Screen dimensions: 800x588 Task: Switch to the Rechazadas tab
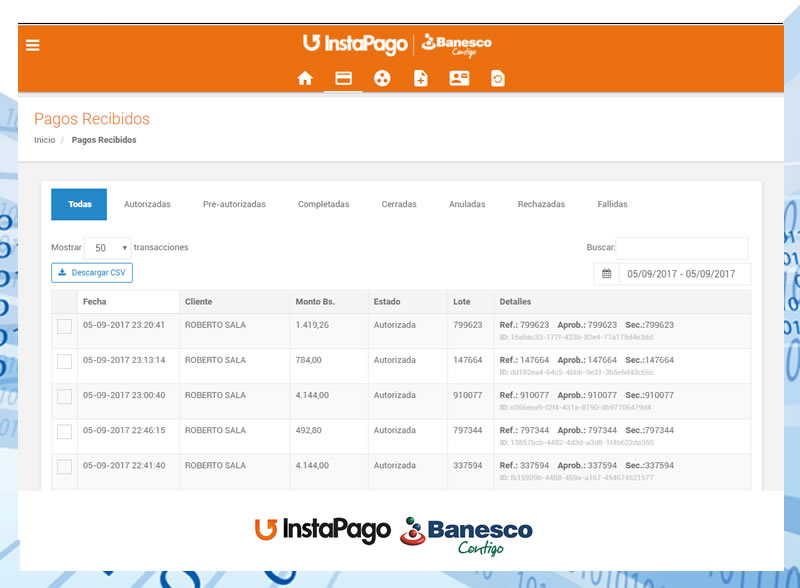click(541, 204)
